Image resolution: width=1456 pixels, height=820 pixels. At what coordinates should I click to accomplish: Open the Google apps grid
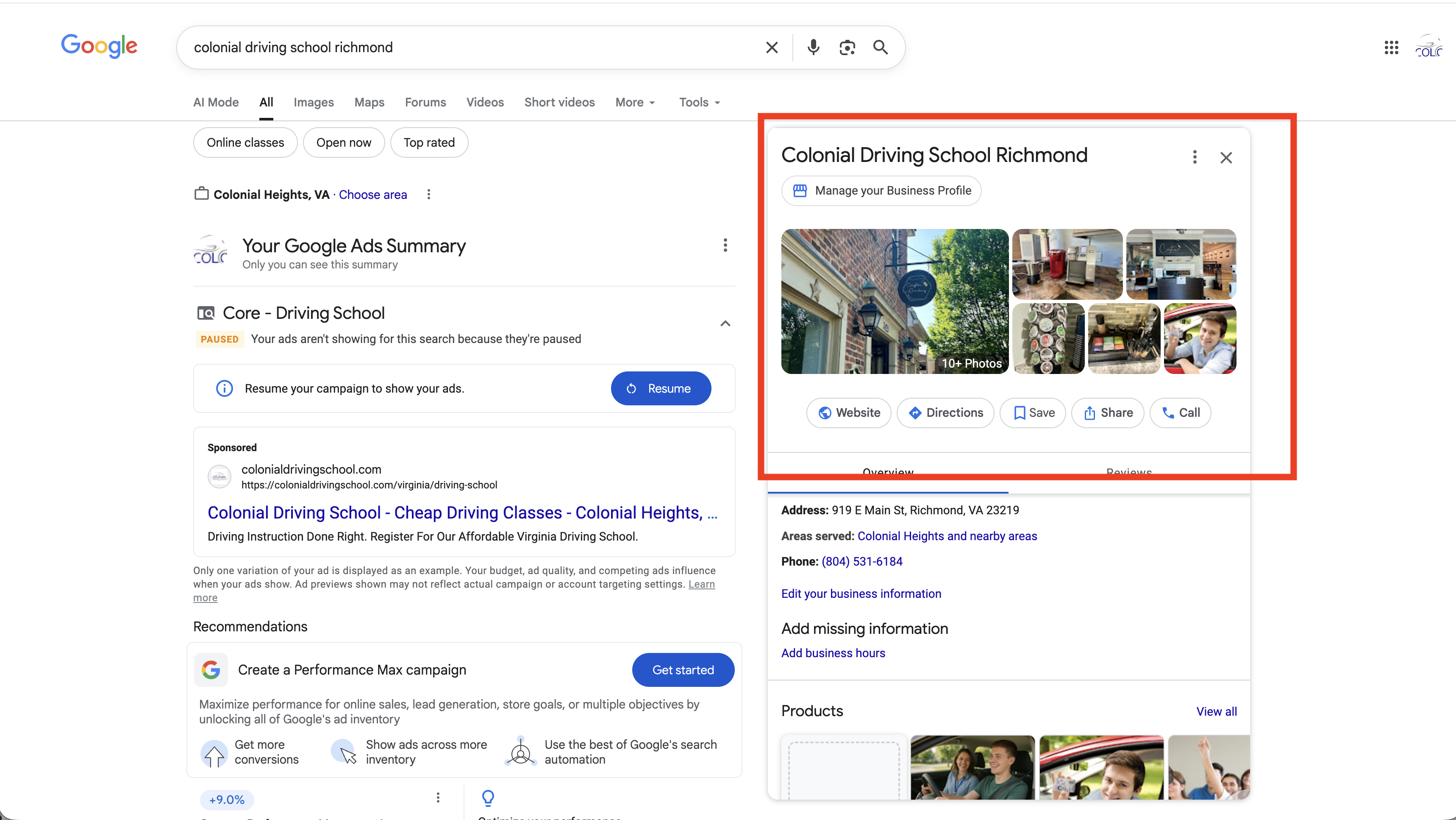pos(1391,47)
